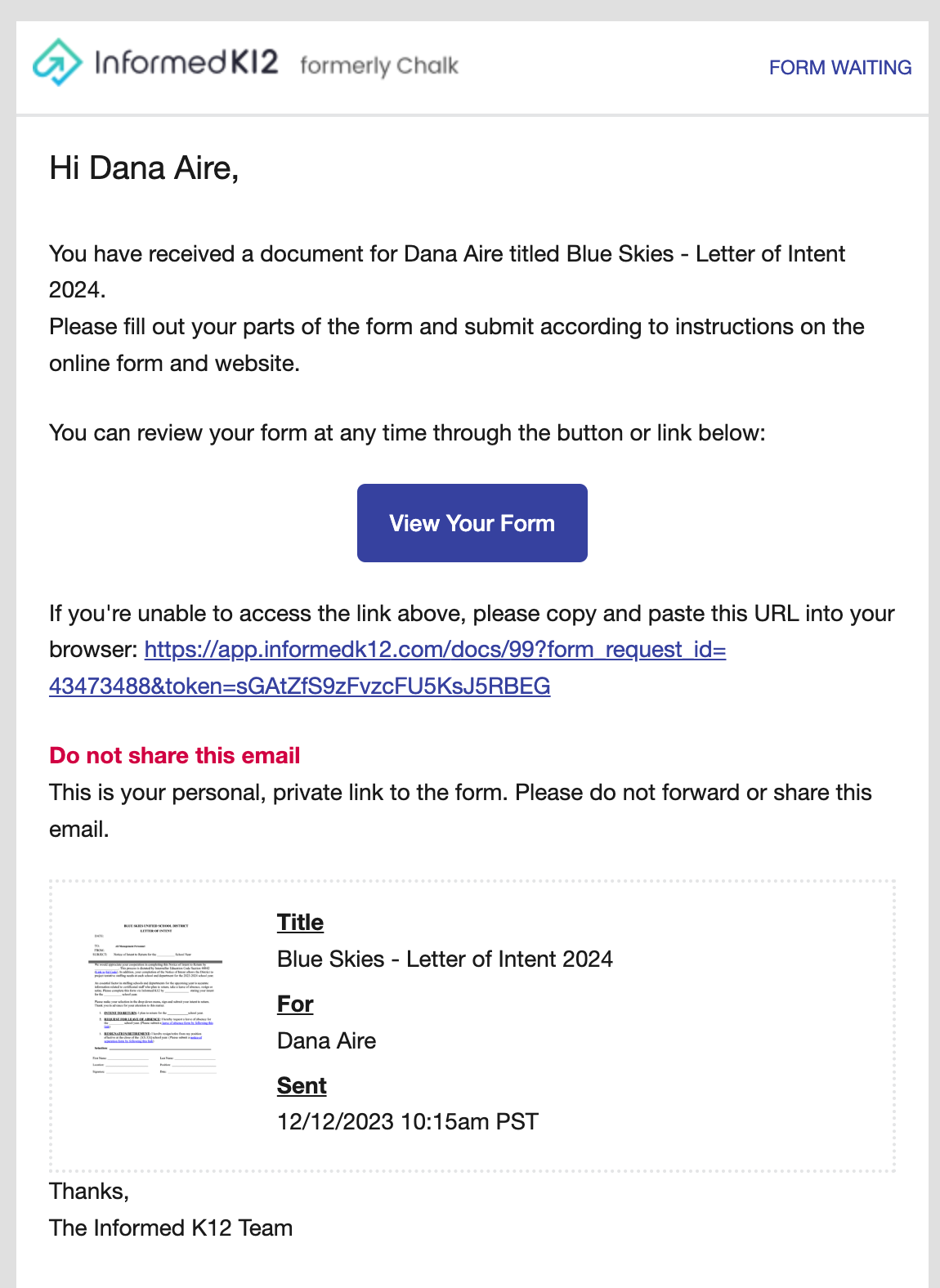Click the red "Do not share this email" warning
The height and width of the screenshot is (1288, 940).
coord(175,756)
